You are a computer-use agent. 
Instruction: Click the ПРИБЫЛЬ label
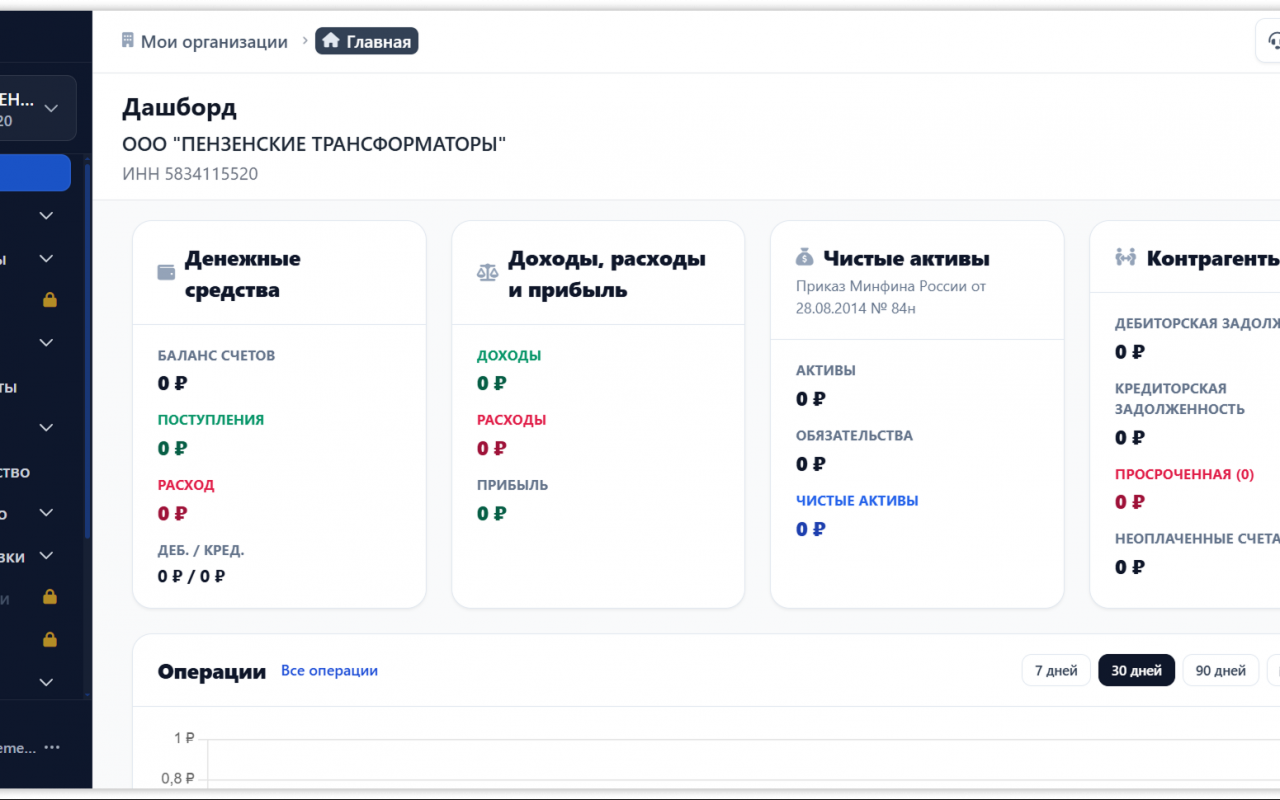click(x=512, y=485)
